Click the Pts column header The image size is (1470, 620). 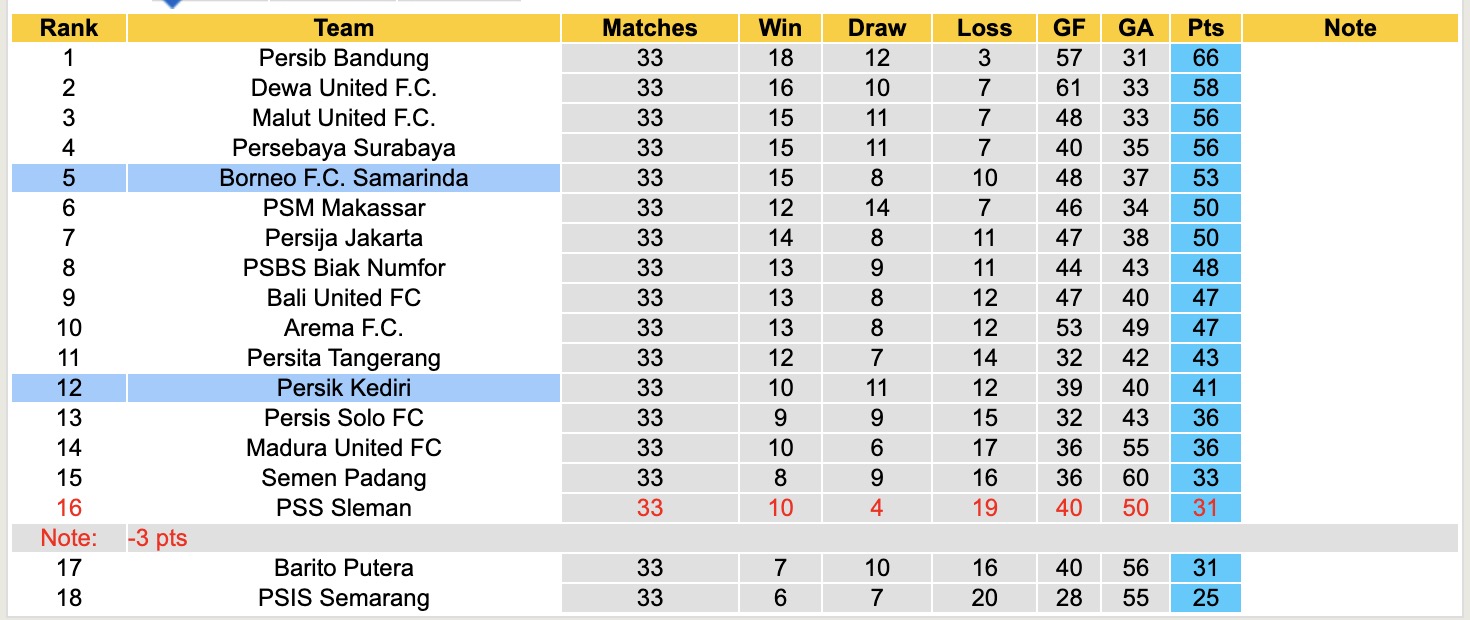pos(1206,28)
